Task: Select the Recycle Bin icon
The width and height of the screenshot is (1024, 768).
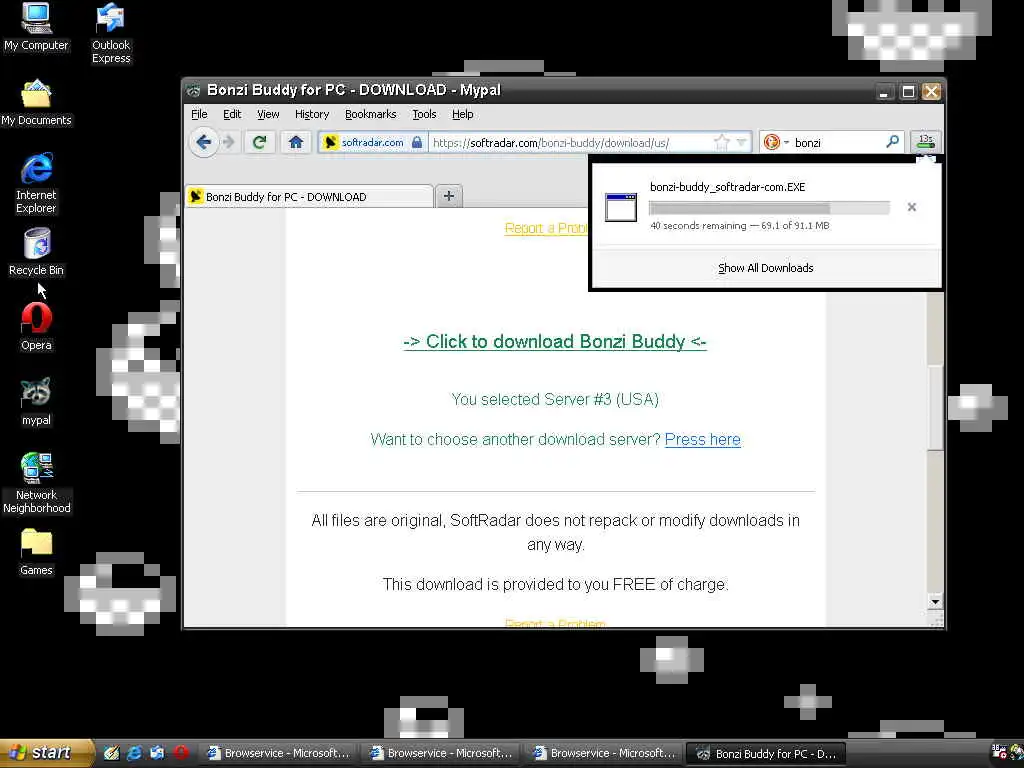Action: point(36,251)
